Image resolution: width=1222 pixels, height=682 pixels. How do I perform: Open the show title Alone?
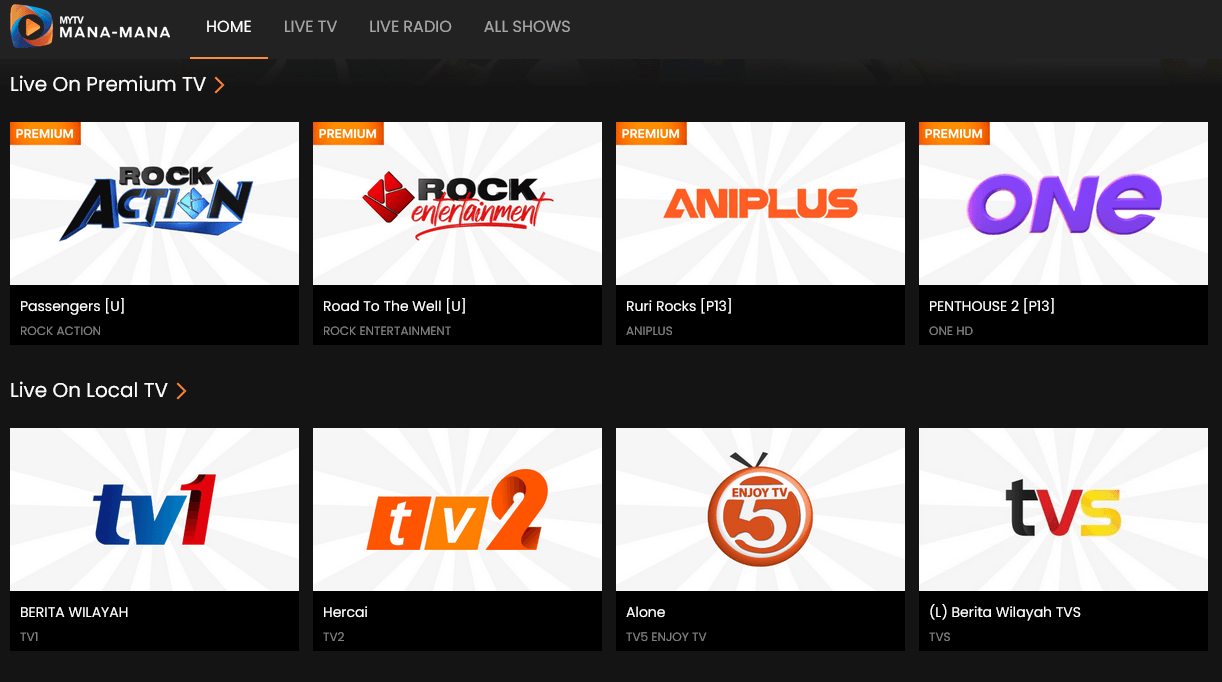click(645, 612)
